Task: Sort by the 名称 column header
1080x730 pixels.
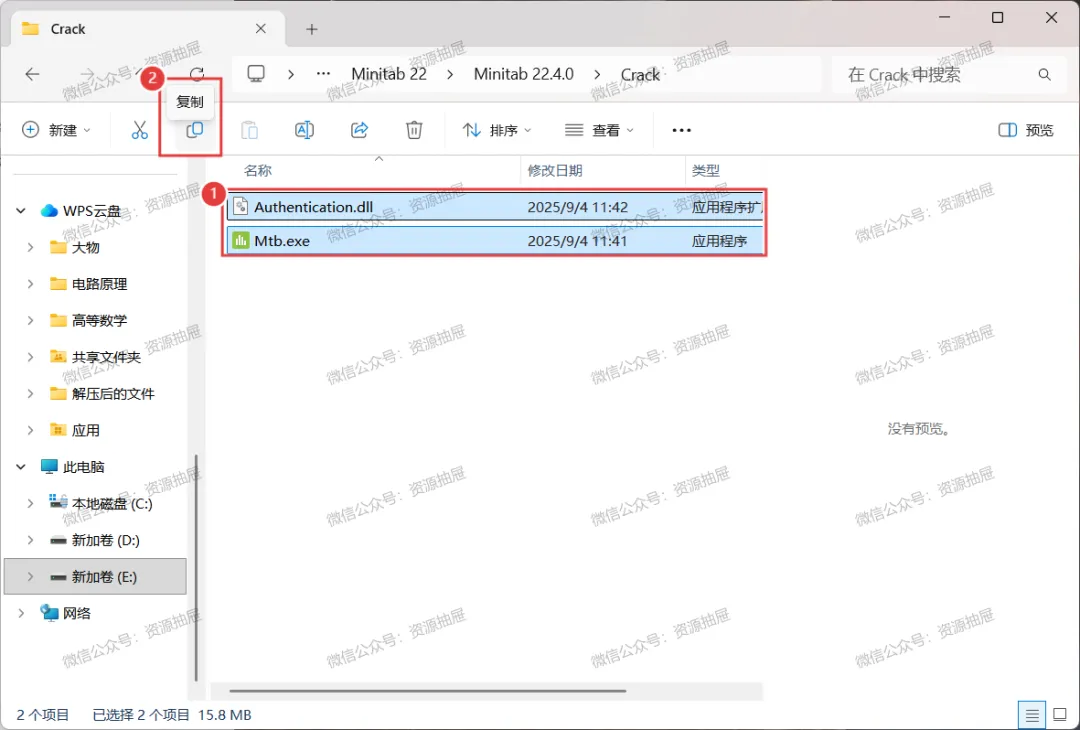Action: [258, 171]
